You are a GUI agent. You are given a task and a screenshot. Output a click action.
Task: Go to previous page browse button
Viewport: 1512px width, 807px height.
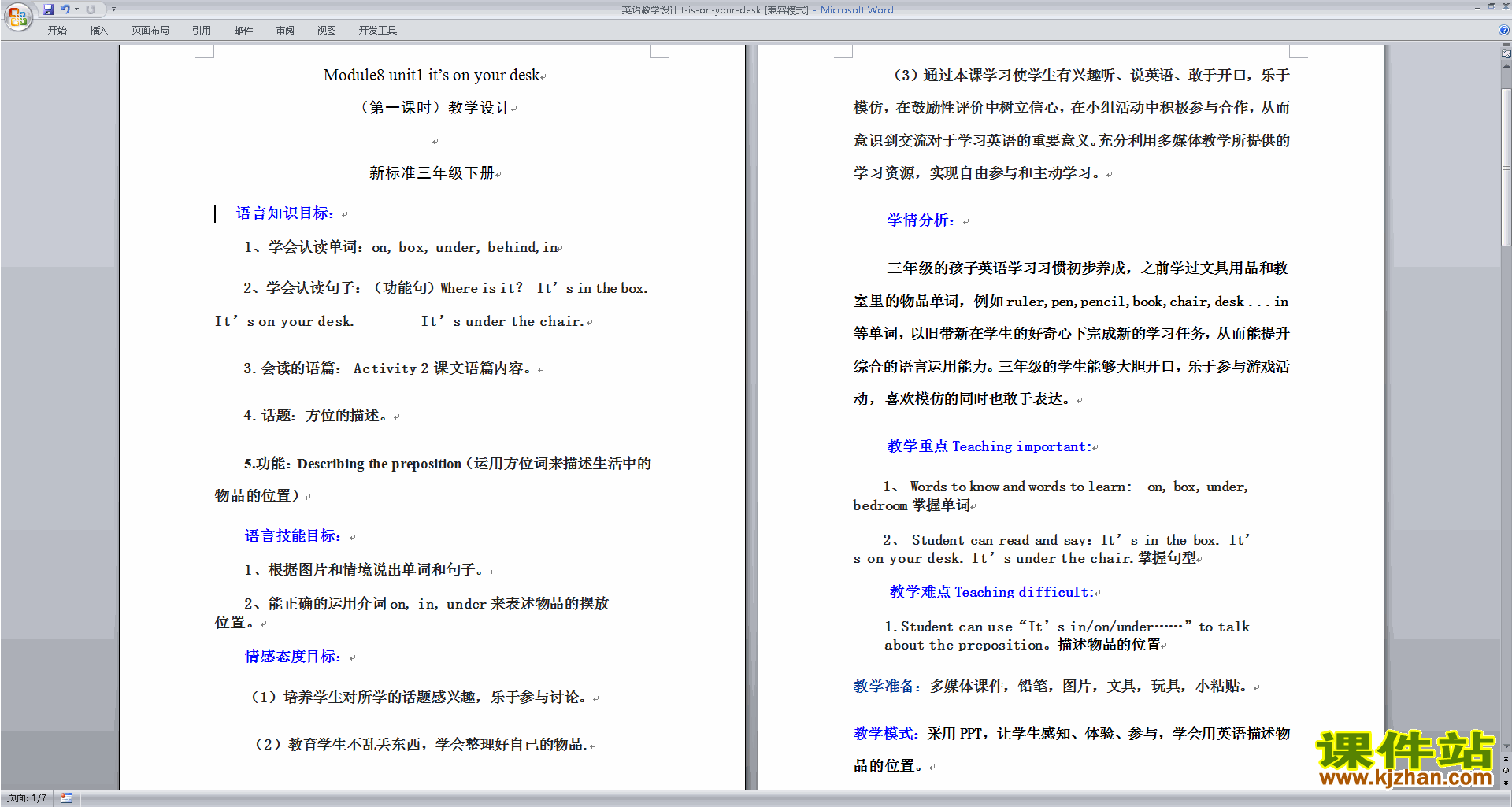tap(1506, 758)
